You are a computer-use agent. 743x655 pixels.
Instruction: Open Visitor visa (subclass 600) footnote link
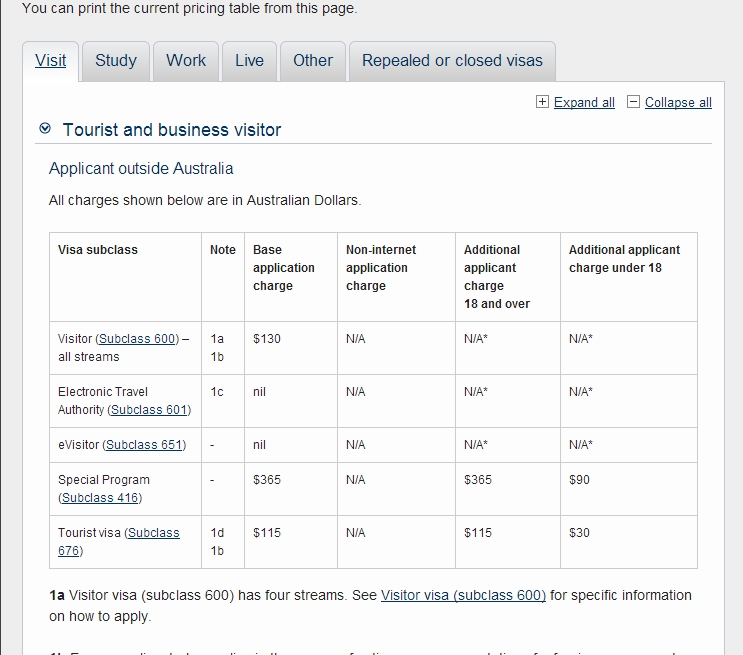pyautogui.click(x=463, y=595)
